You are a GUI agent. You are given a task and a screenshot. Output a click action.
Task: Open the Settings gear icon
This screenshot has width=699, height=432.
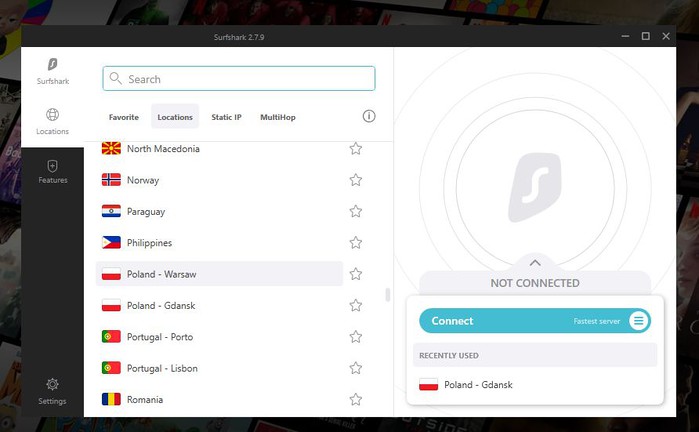(52, 384)
